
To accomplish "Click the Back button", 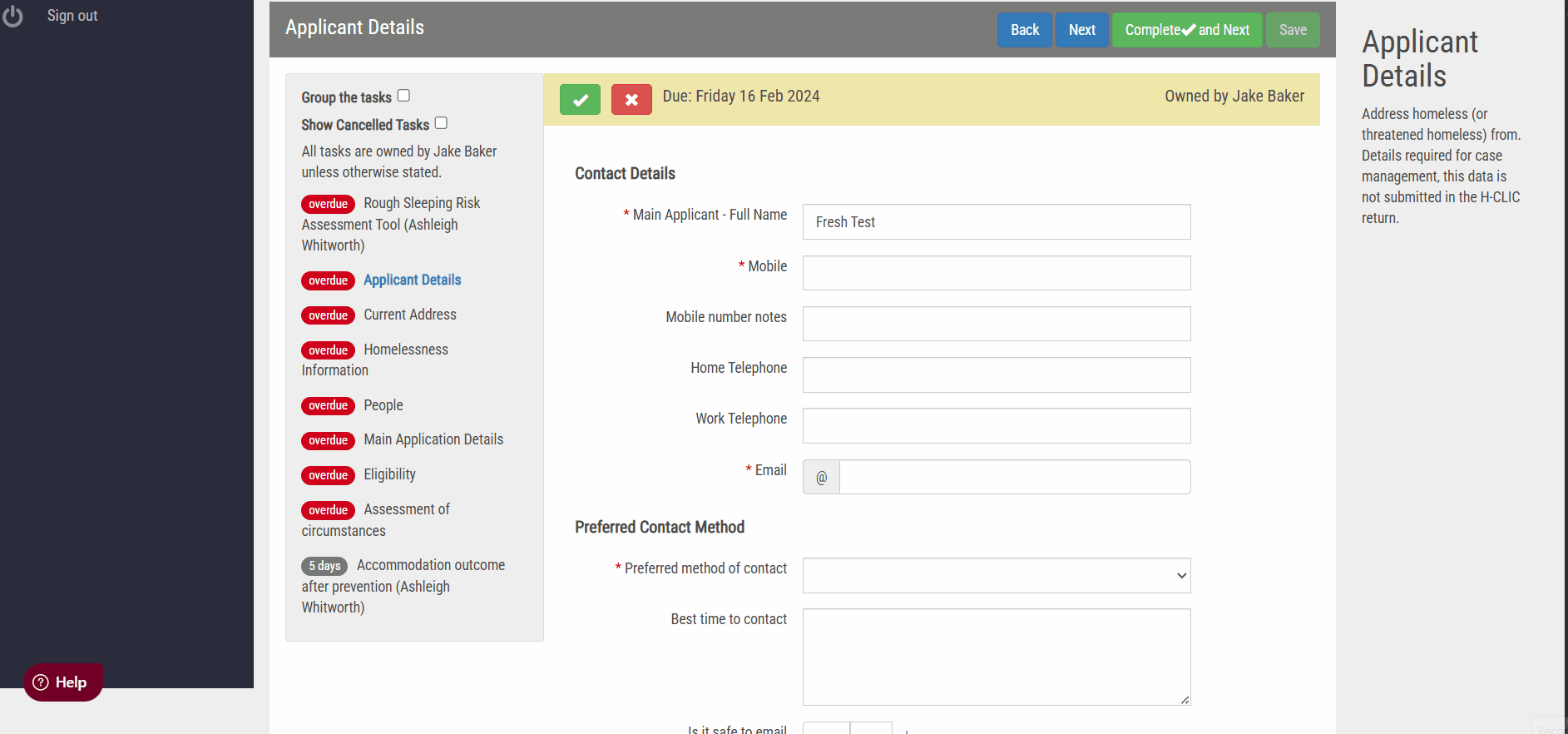I will point(1025,30).
